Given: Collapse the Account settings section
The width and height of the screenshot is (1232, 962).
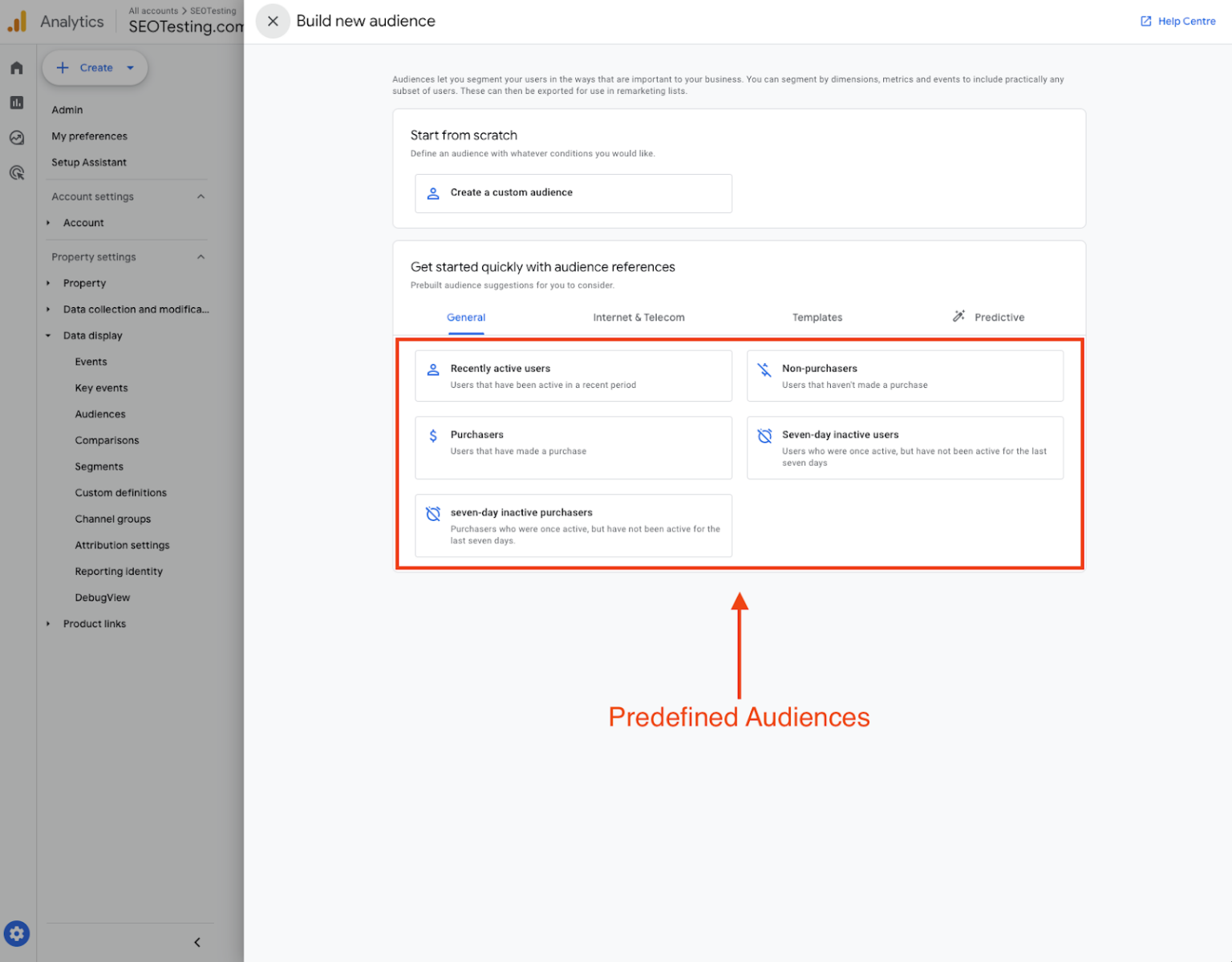Looking at the screenshot, I should 201,196.
